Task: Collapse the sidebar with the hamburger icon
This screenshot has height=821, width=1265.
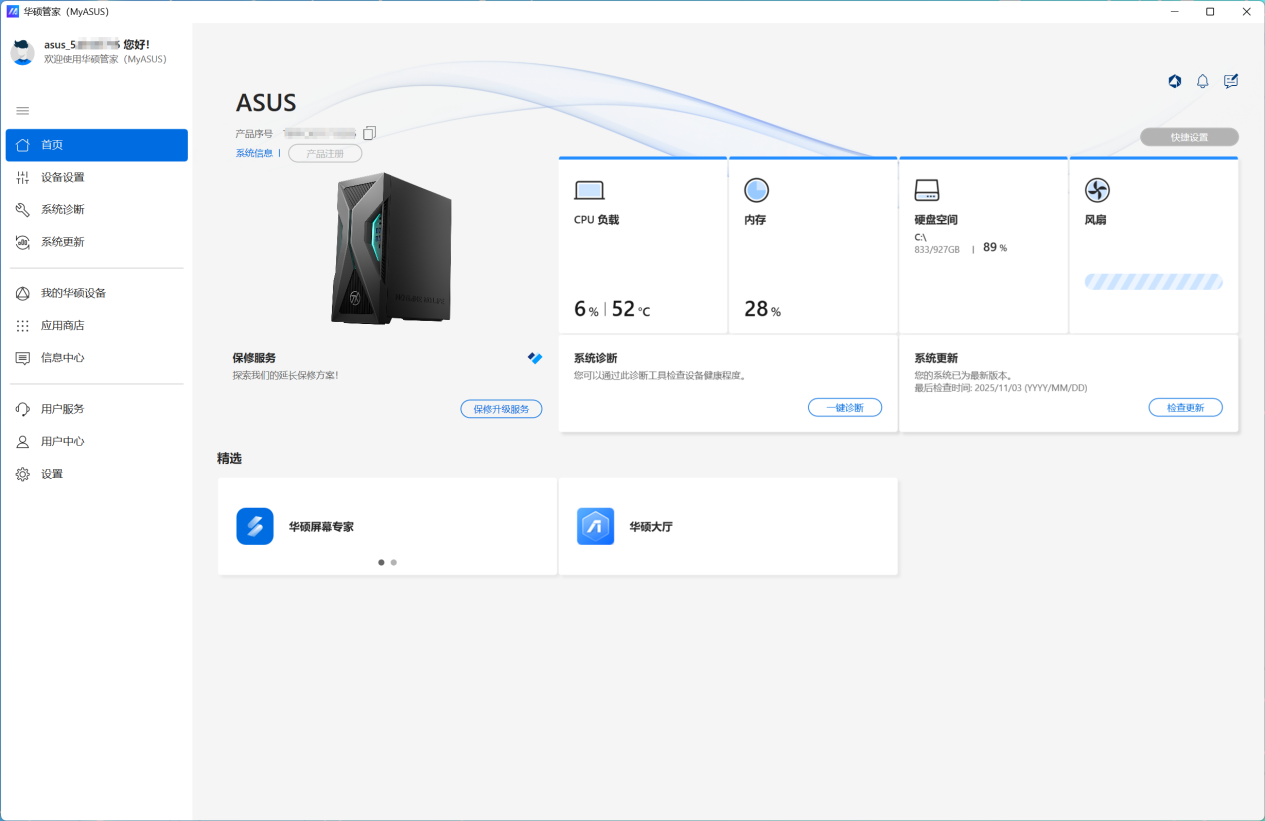Action: pos(22,110)
